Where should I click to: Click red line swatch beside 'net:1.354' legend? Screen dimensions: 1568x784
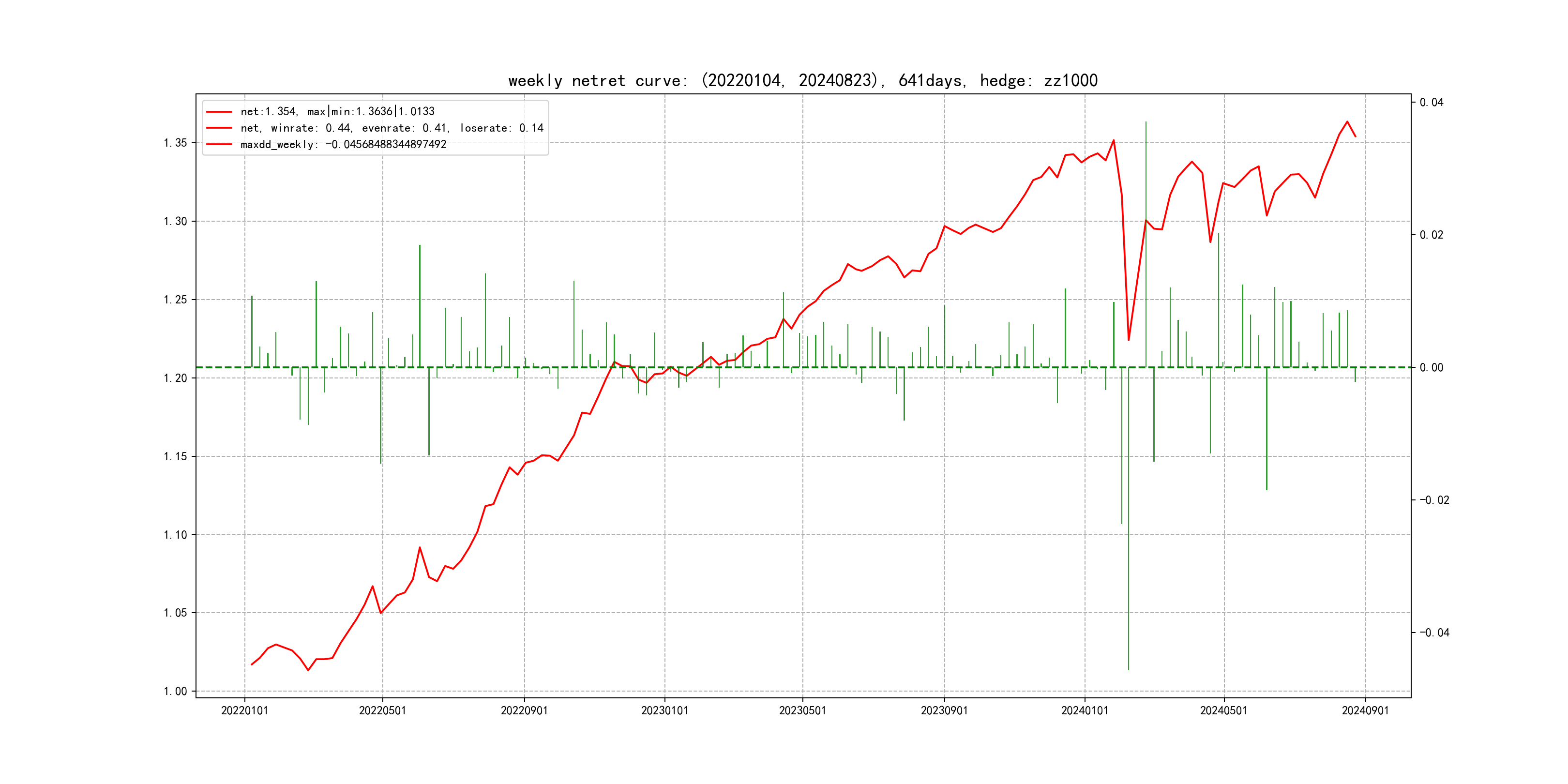pos(219,111)
